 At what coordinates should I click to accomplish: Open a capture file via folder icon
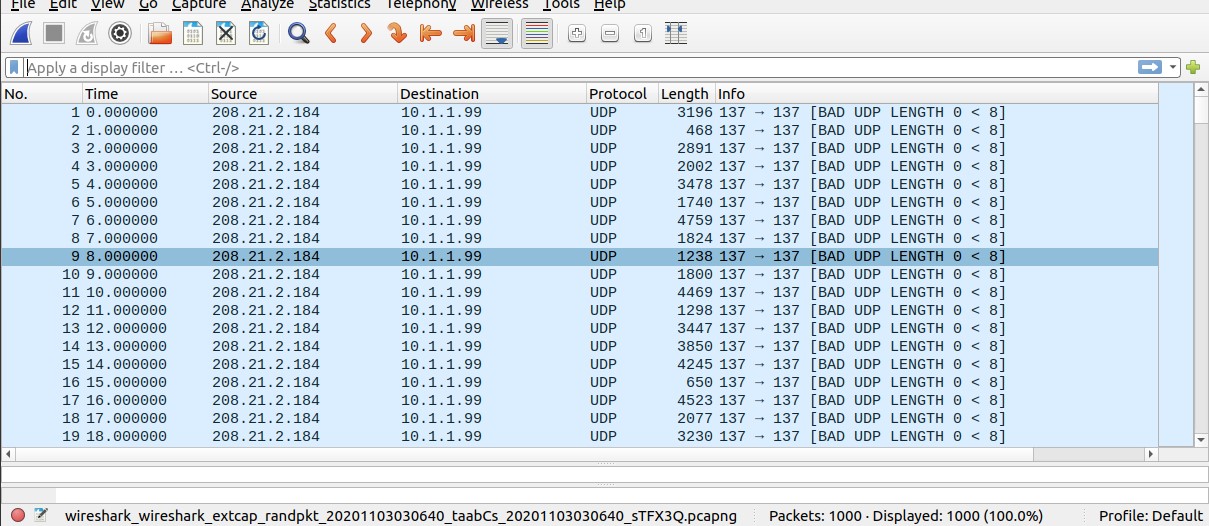159,34
